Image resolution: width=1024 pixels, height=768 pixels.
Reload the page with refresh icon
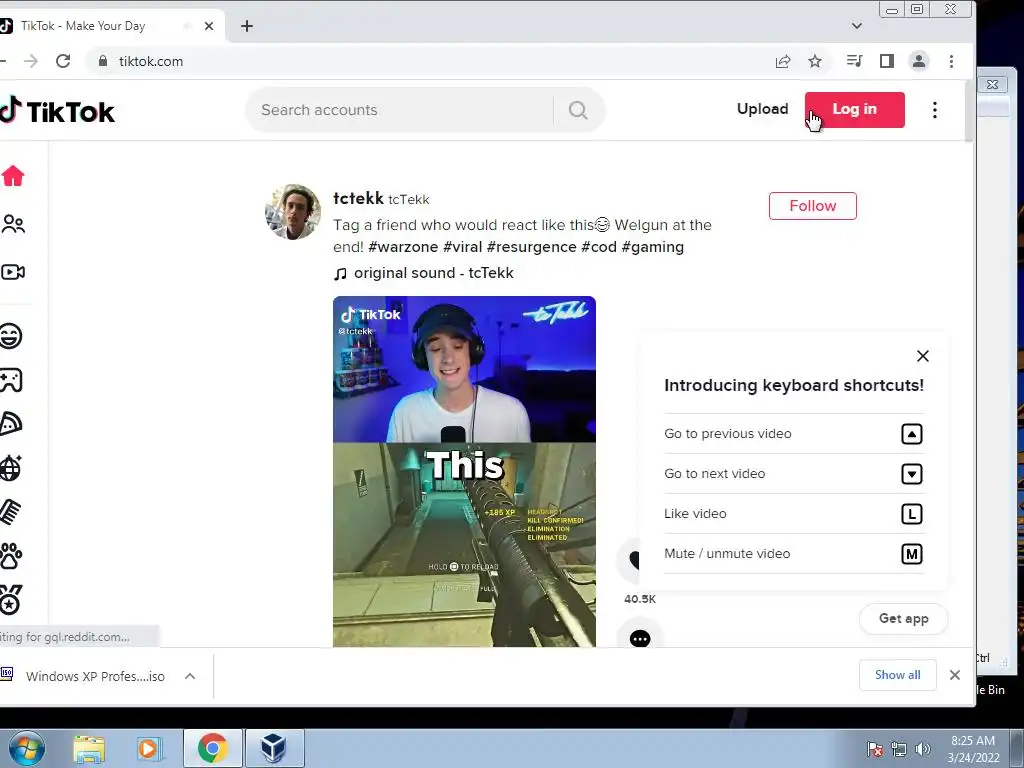tap(63, 61)
